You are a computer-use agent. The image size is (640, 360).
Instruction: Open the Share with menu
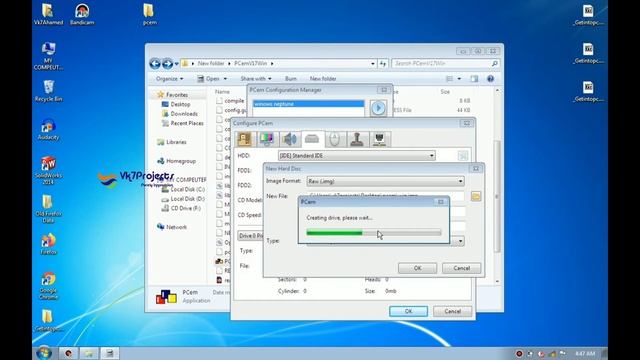256,79
